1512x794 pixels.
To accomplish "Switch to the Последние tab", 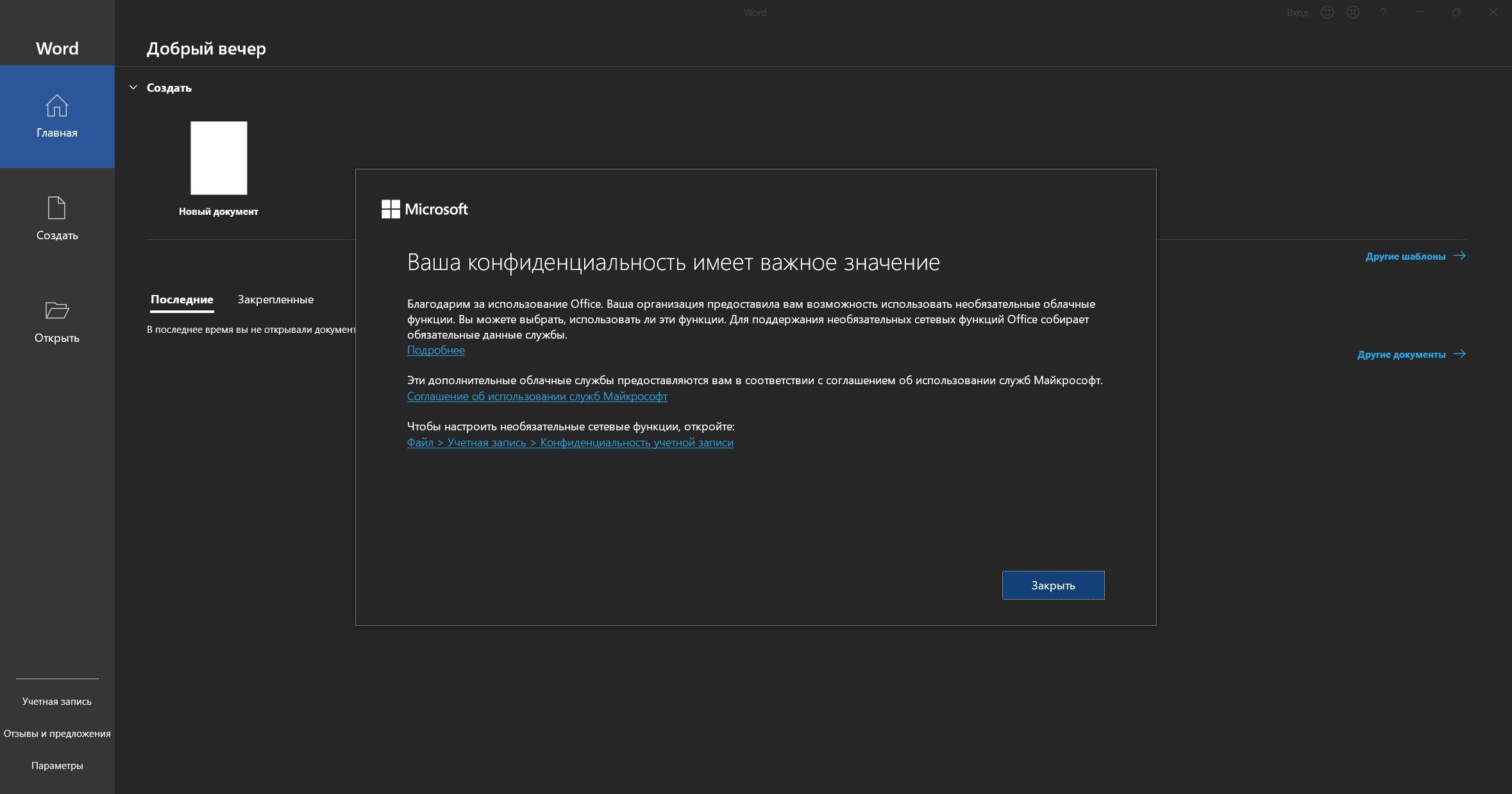I will pyautogui.click(x=182, y=300).
